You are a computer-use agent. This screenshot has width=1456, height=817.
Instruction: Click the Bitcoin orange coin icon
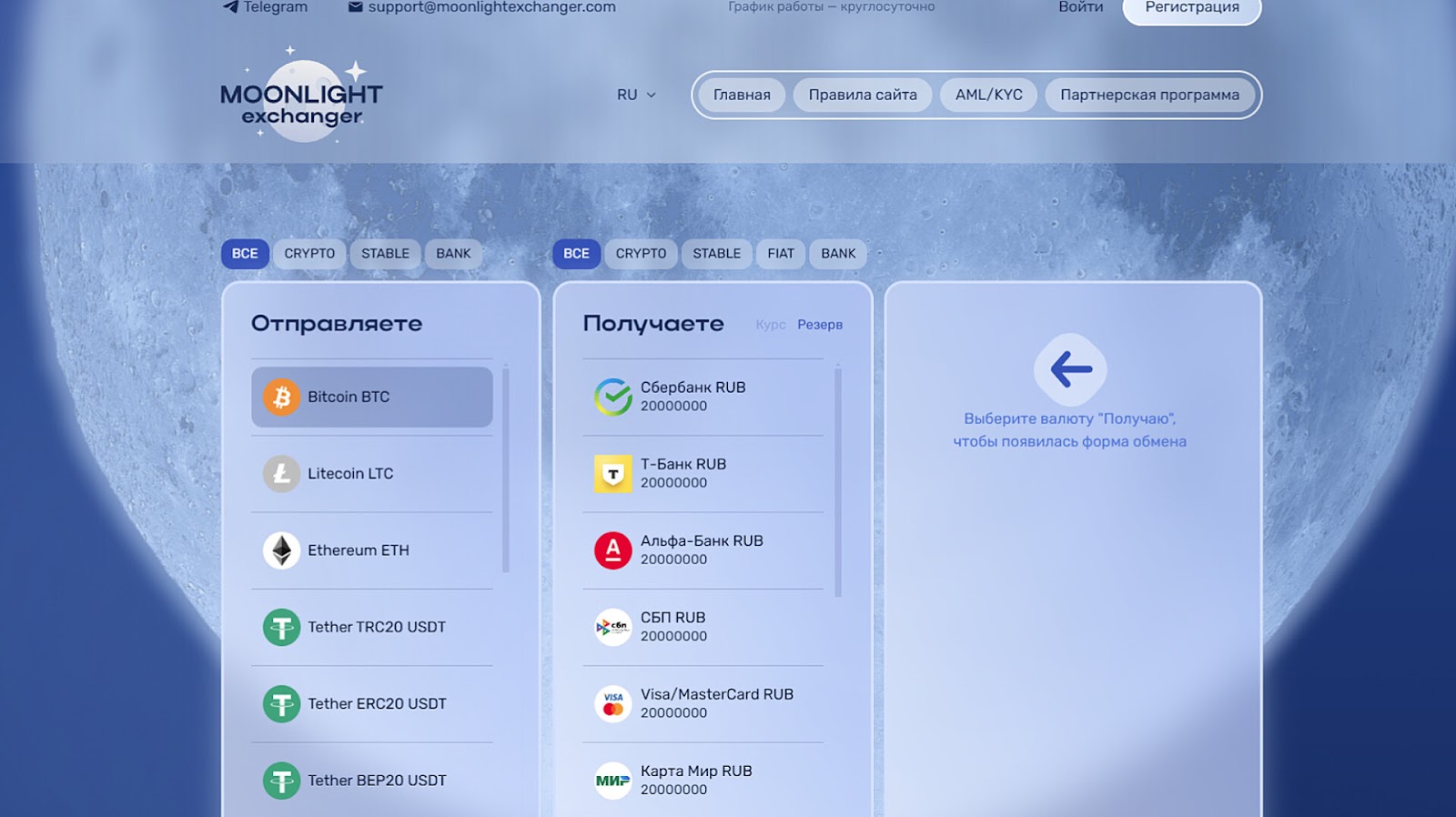pyautogui.click(x=282, y=397)
